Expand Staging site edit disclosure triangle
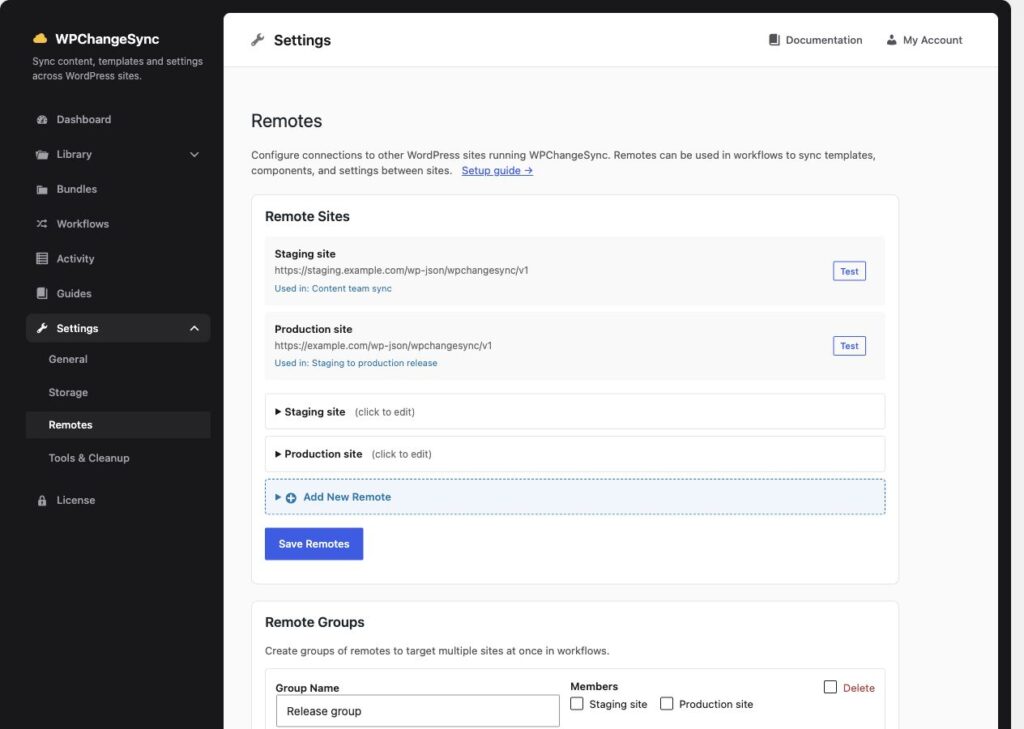The width and height of the screenshot is (1024, 729). [278, 412]
